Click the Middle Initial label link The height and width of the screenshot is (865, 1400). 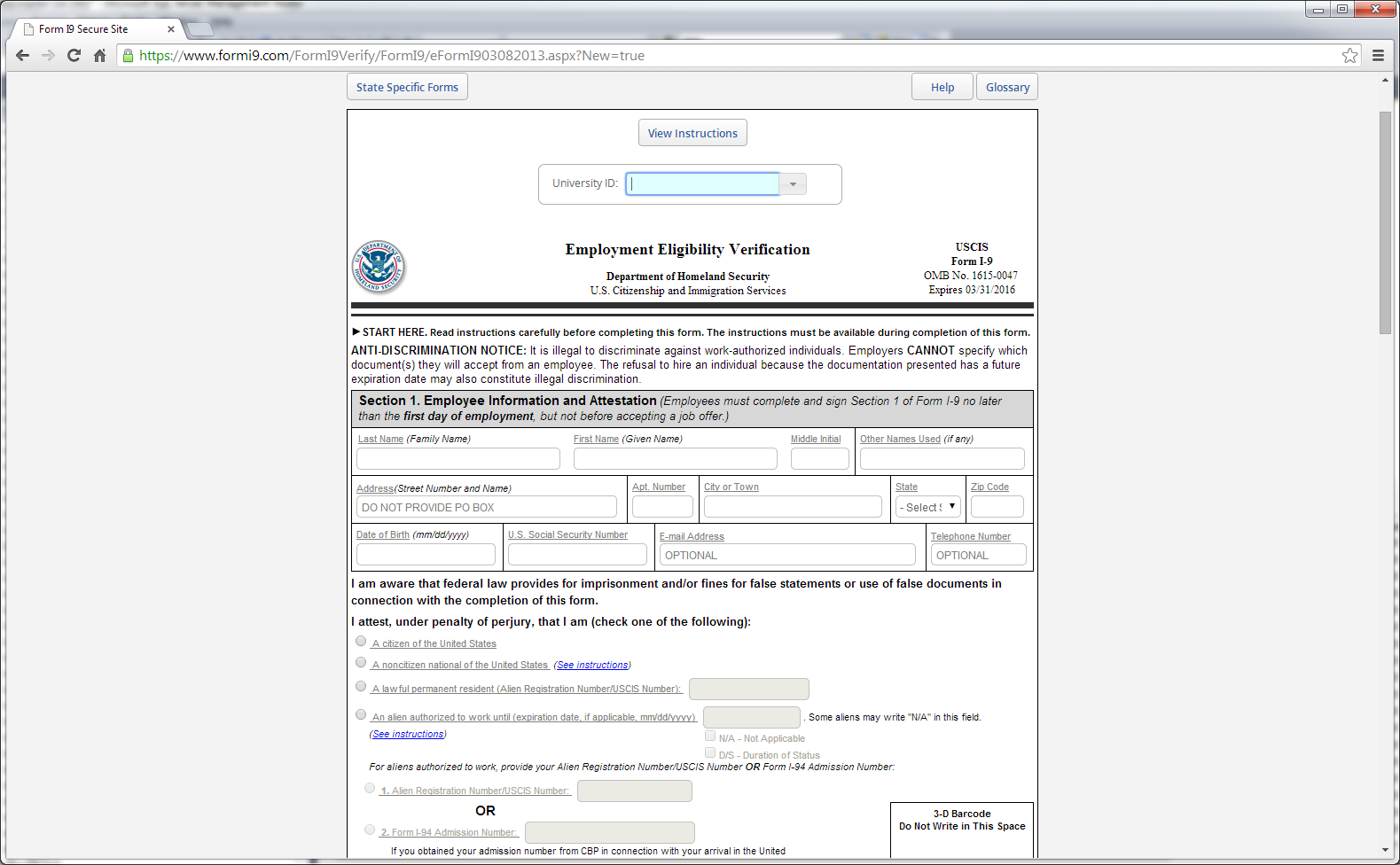816,439
